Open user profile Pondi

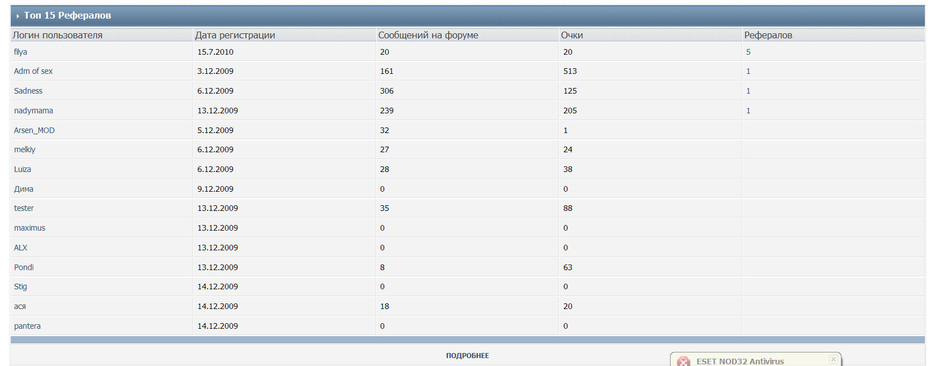click(x=24, y=267)
